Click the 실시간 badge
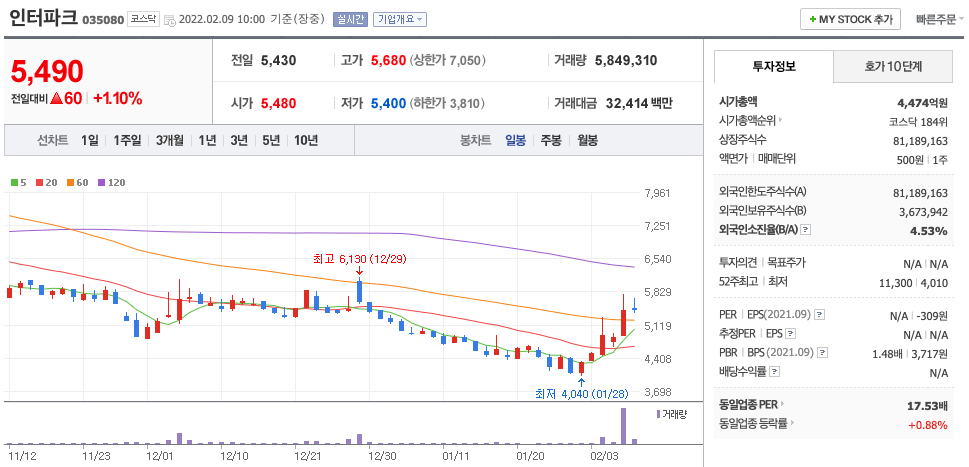 tap(350, 20)
